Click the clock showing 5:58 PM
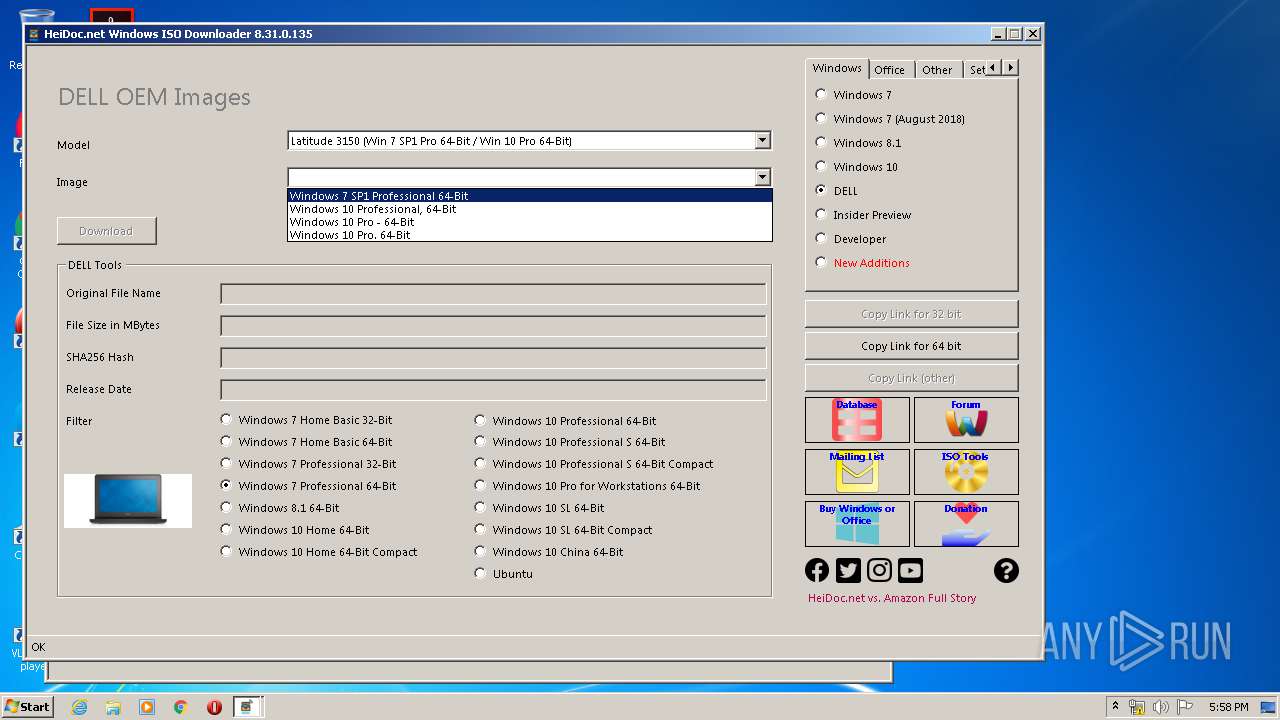 [1228, 707]
